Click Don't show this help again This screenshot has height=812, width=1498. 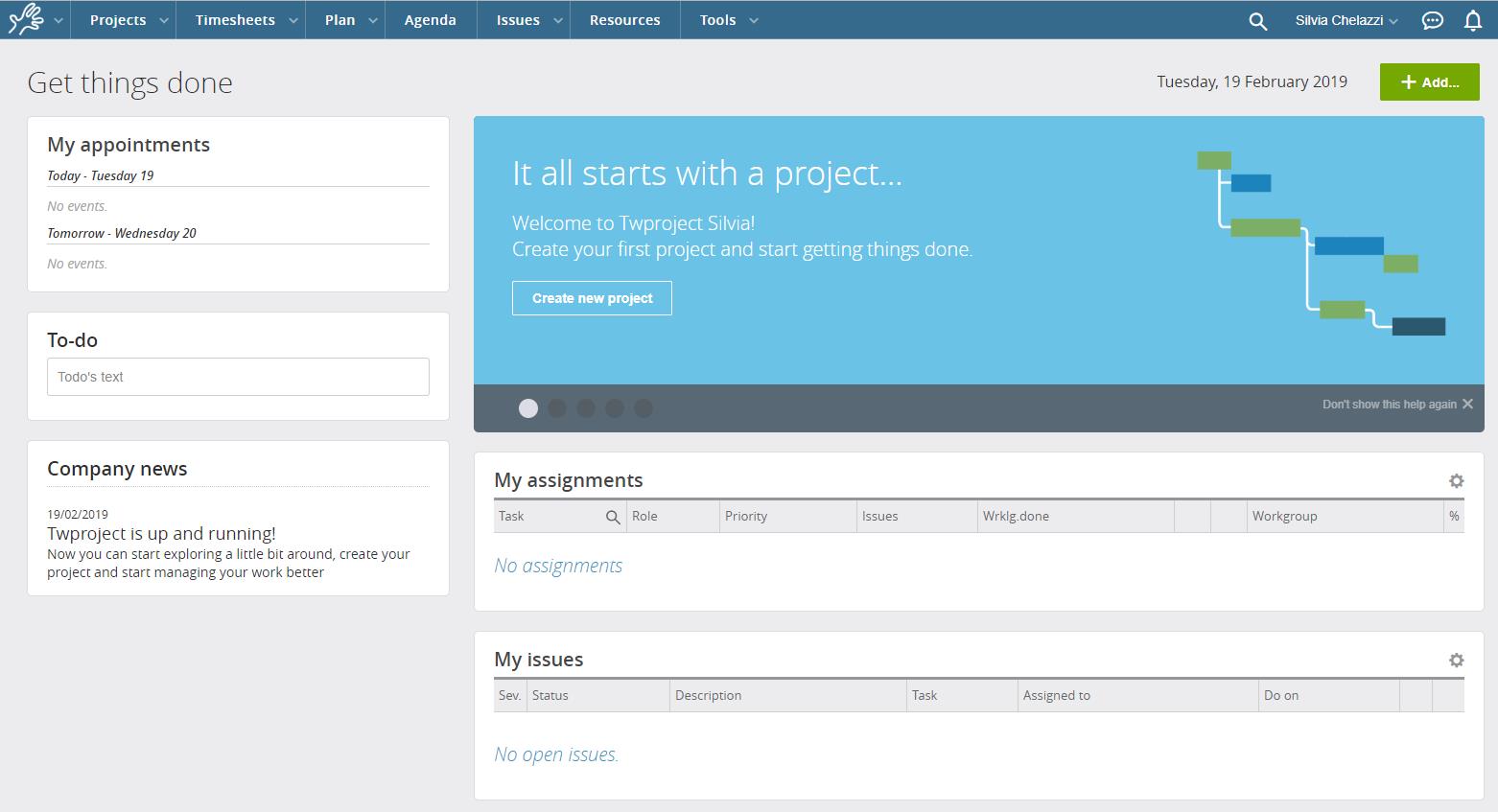(x=1389, y=405)
